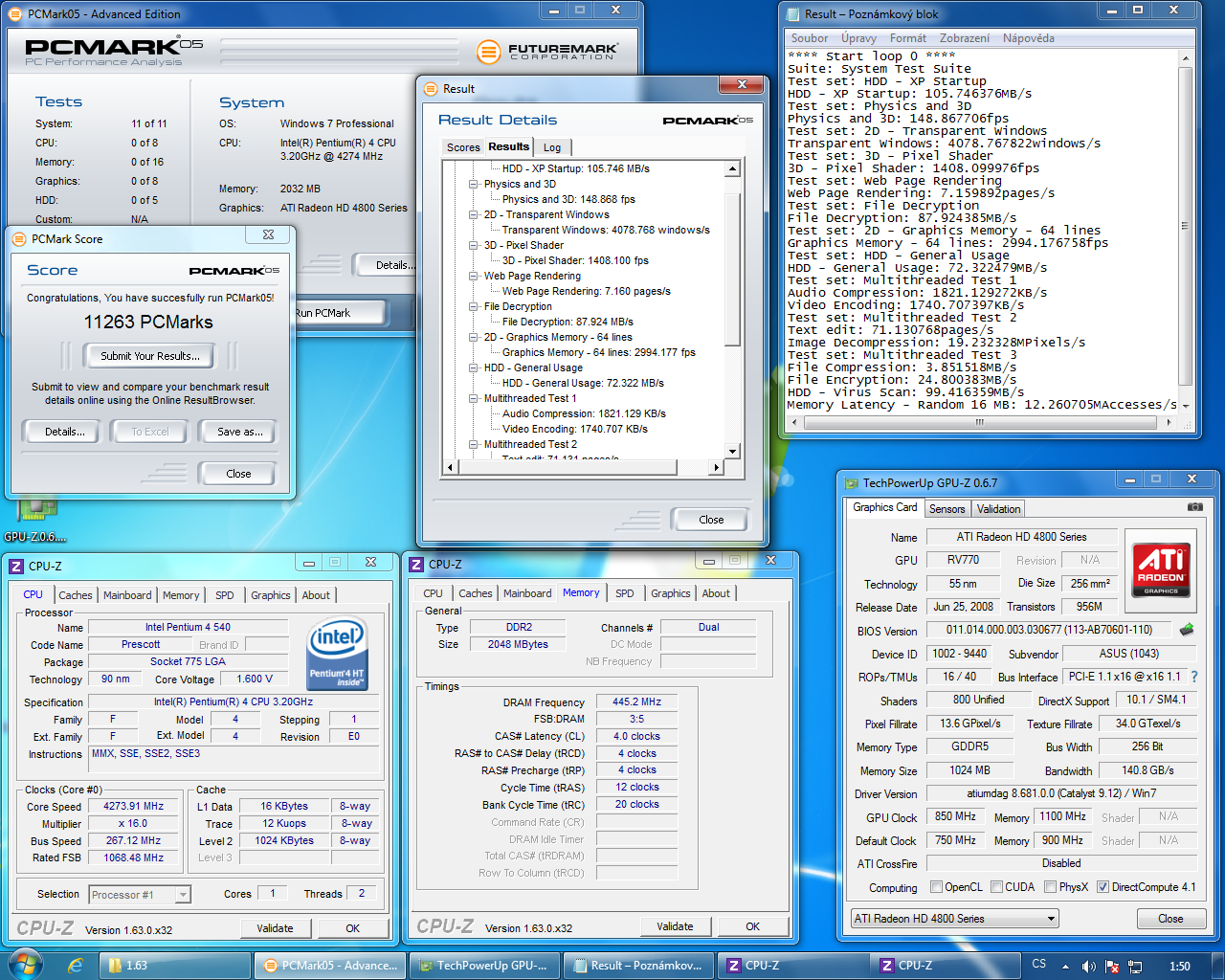Click Details in PCMark Score window
Image resolution: width=1225 pixels, height=980 pixels.
point(65,432)
